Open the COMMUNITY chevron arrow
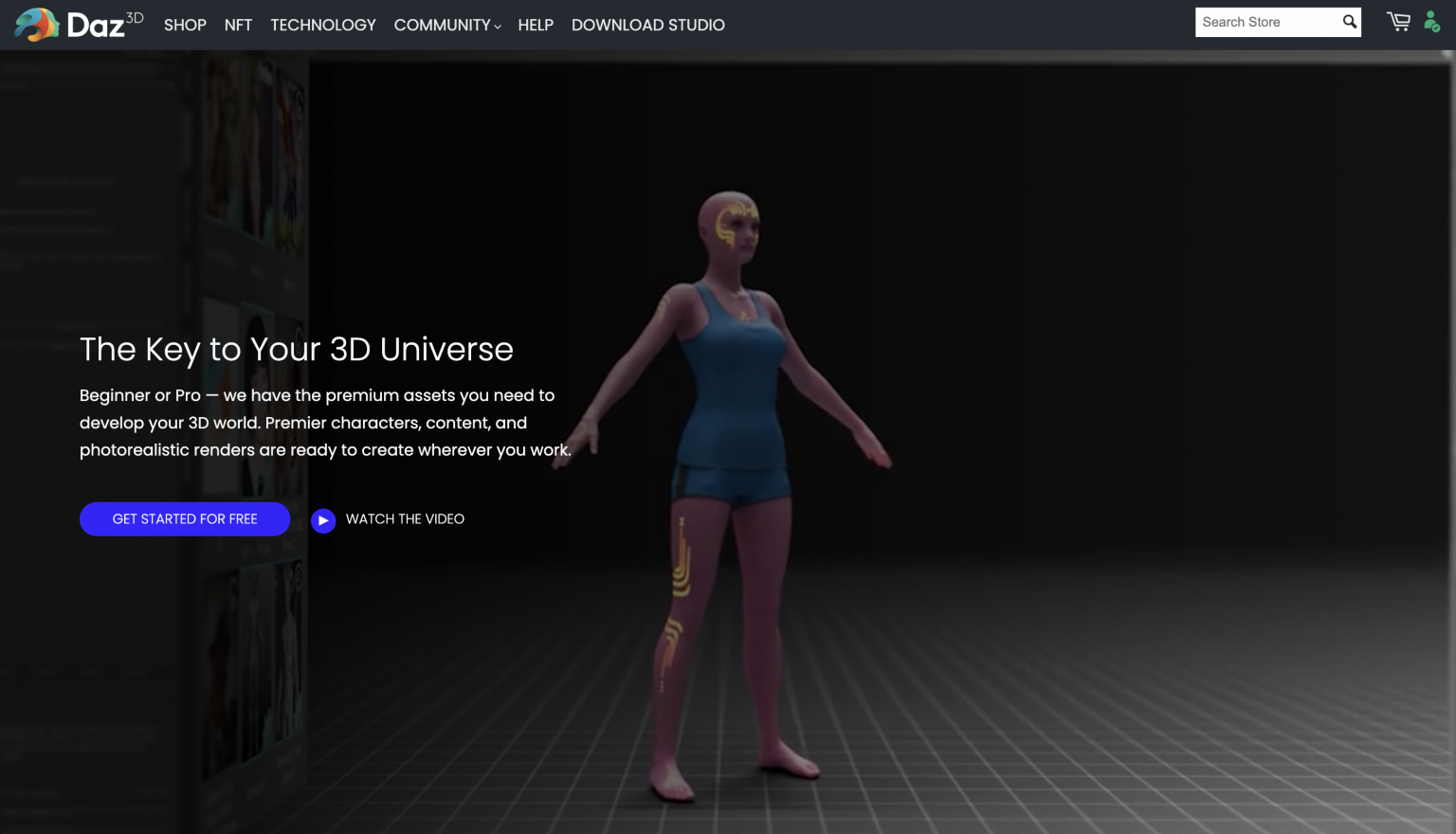Viewport: 1456px width, 834px height. (497, 27)
